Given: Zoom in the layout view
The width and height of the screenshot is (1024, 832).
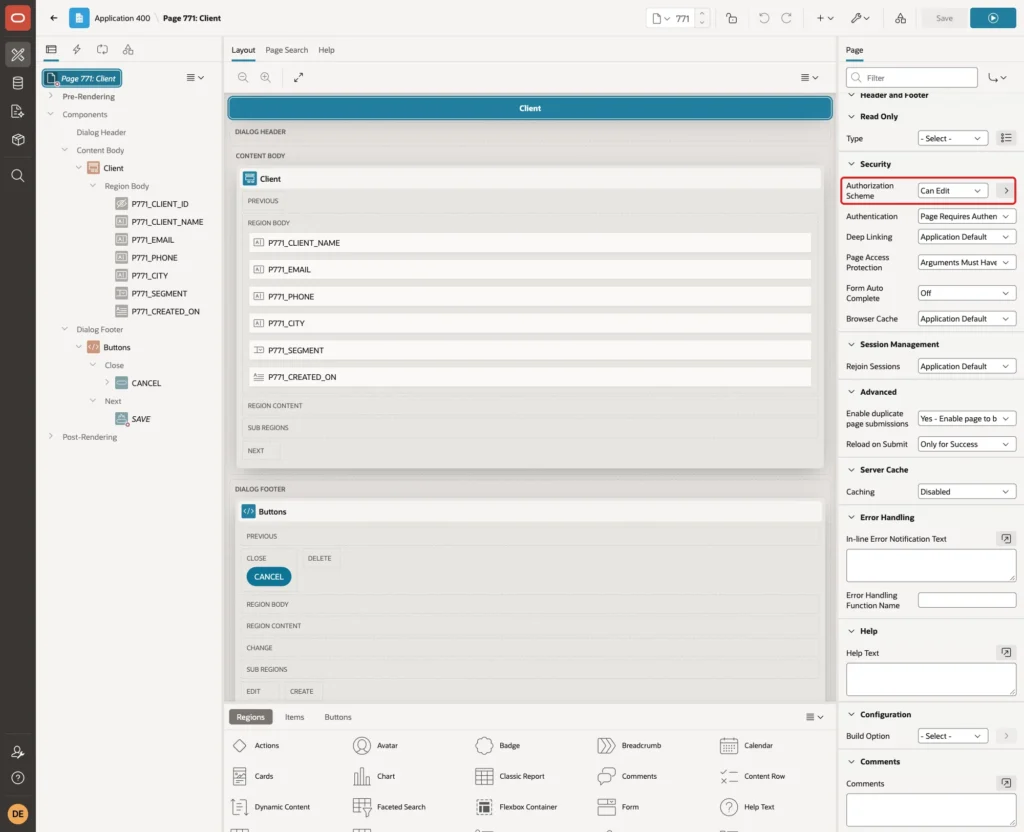Looking at the screenshot, I should (x=266, y=78).
